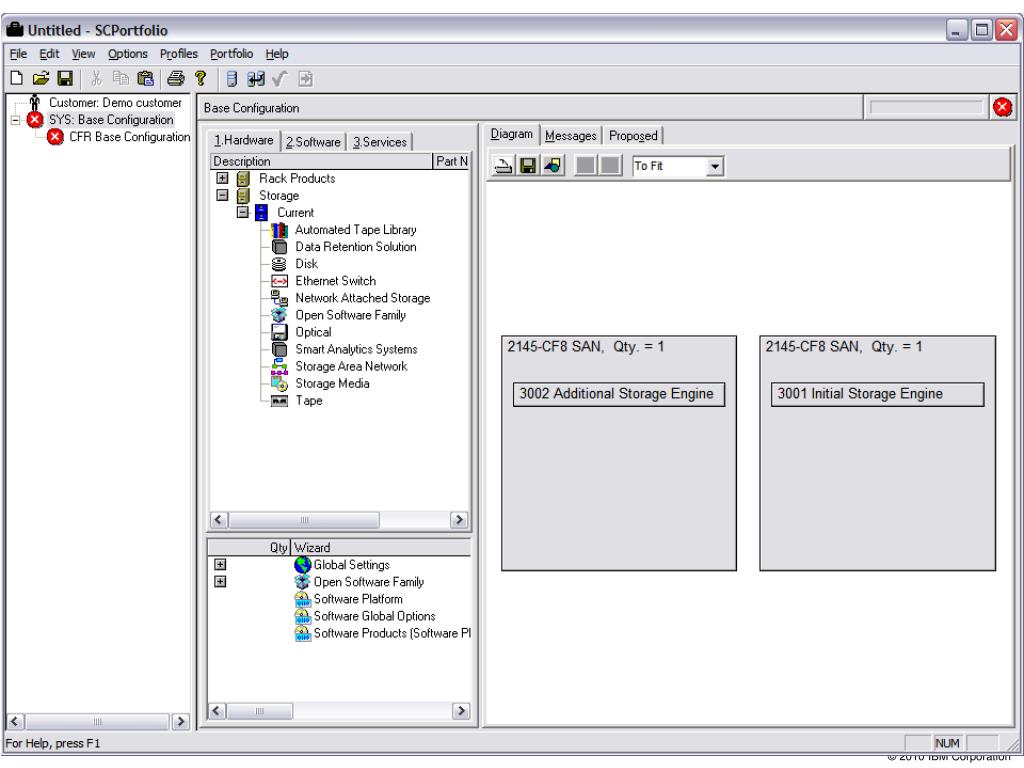Select the Tape item
The height and width of the screenshot is (768, 1024).
(x=309, y=400)
